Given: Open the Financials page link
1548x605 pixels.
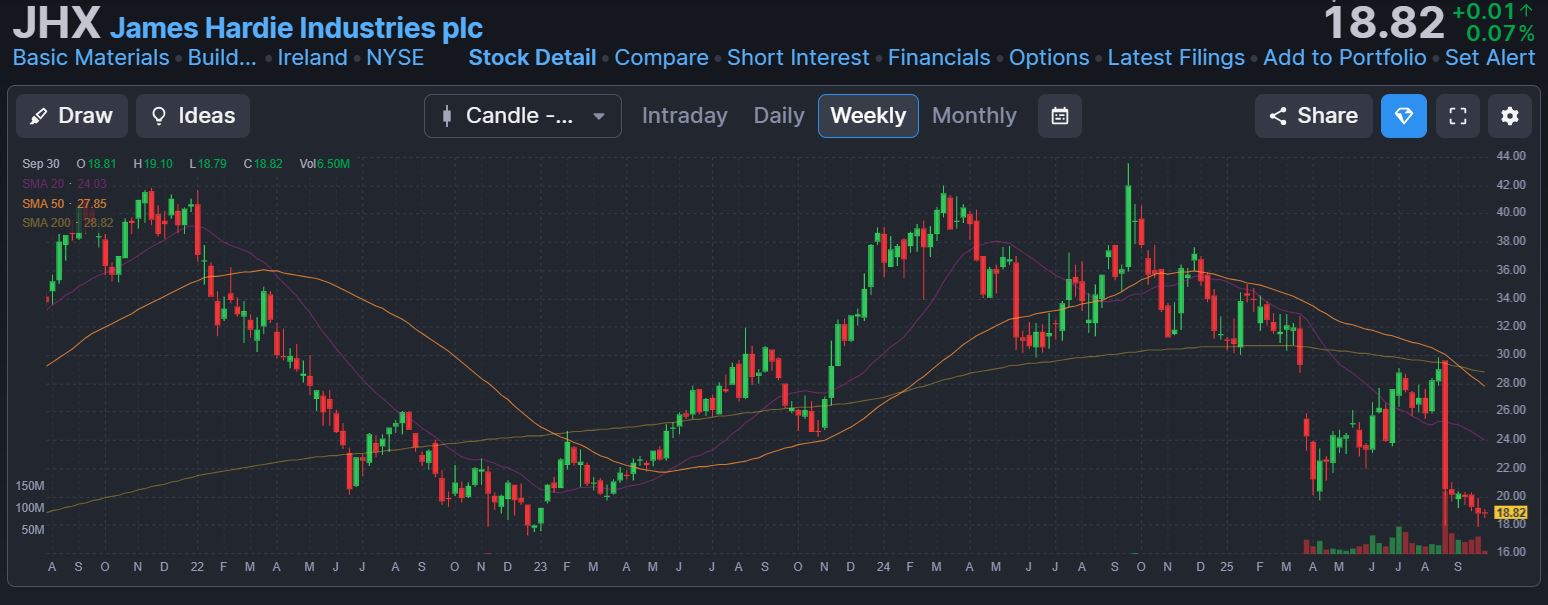Looking at the screenshot, I should (938, 58).
